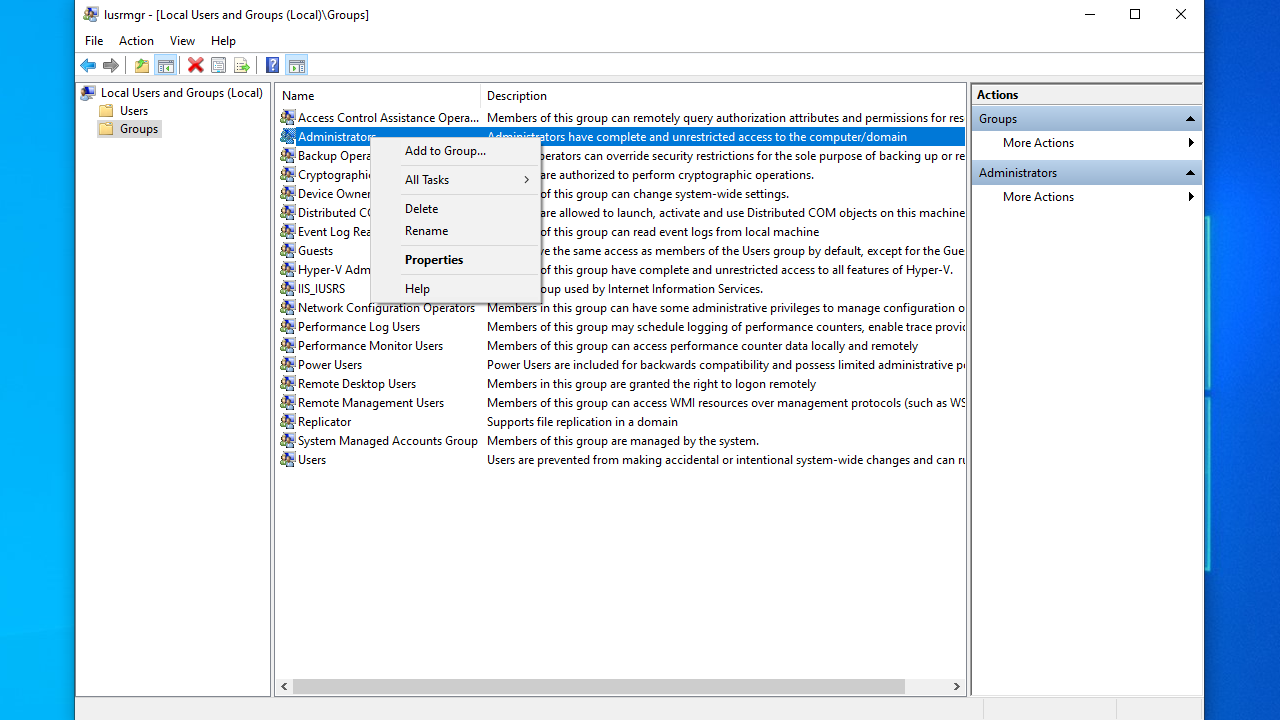
Task: Expand the All Tasks submenu
Action: click(465, 180)
